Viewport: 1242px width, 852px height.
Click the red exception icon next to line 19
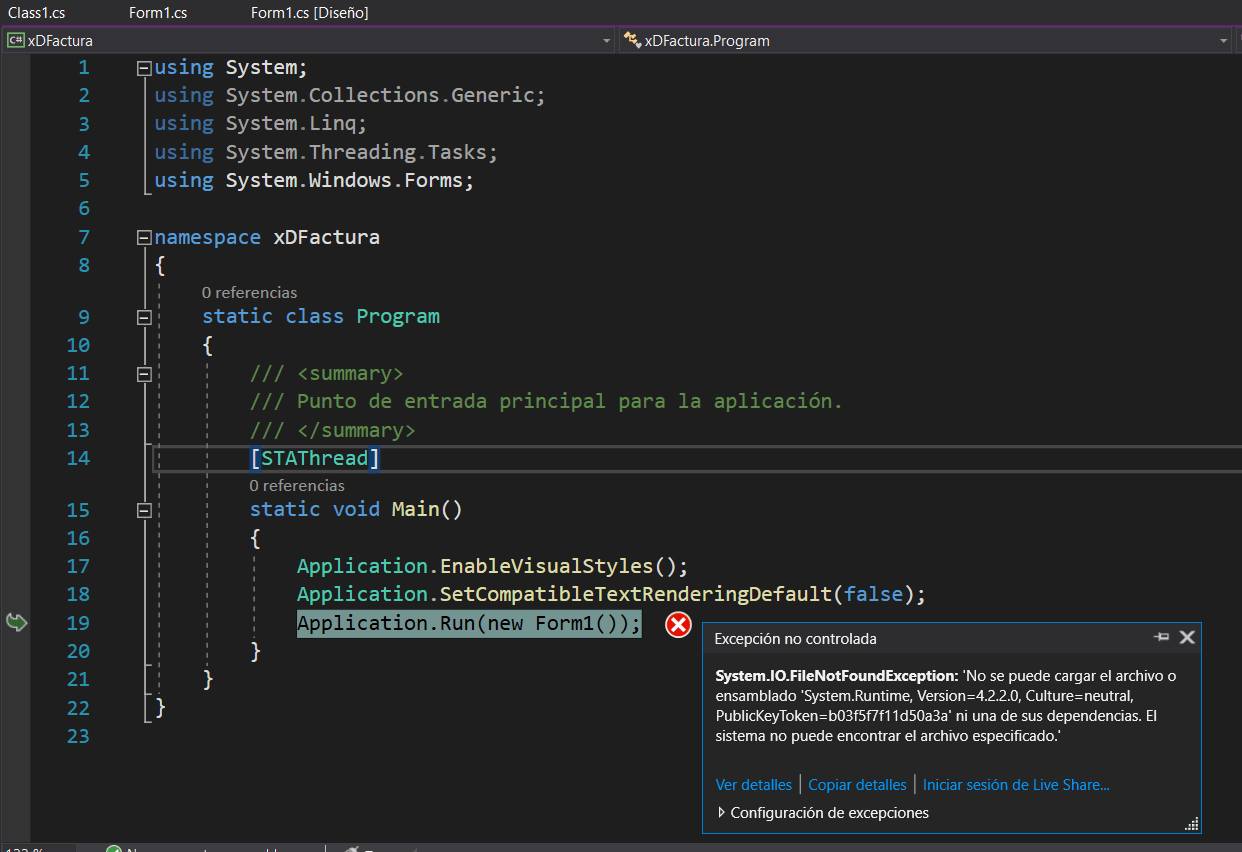tap(678, 624)
